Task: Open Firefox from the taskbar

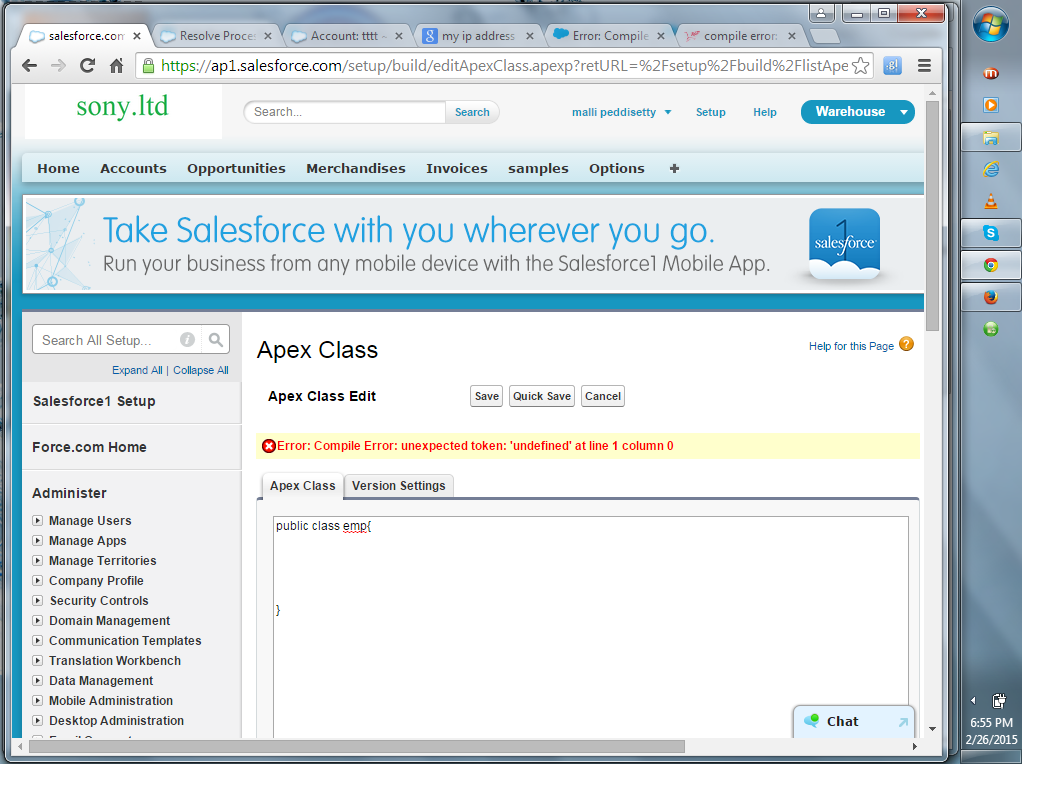Action: (991, 297)
